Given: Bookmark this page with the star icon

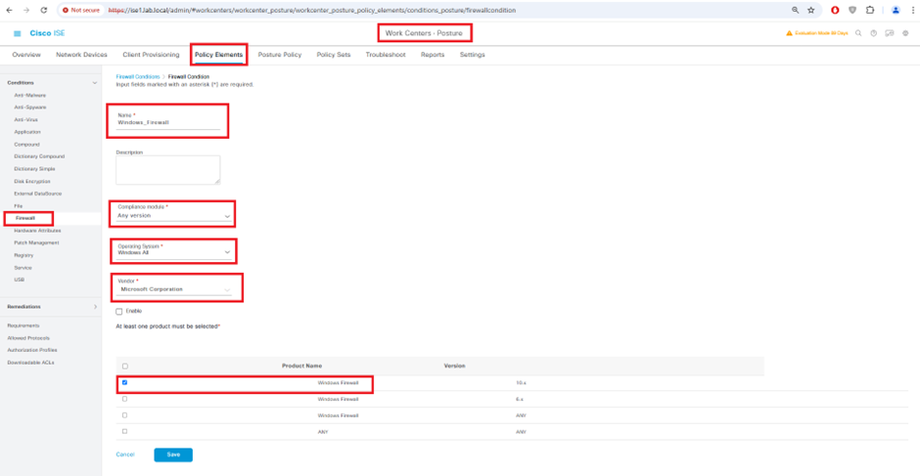Looking at the screenshot, I should pyautogui.click(x=811, y=10).
